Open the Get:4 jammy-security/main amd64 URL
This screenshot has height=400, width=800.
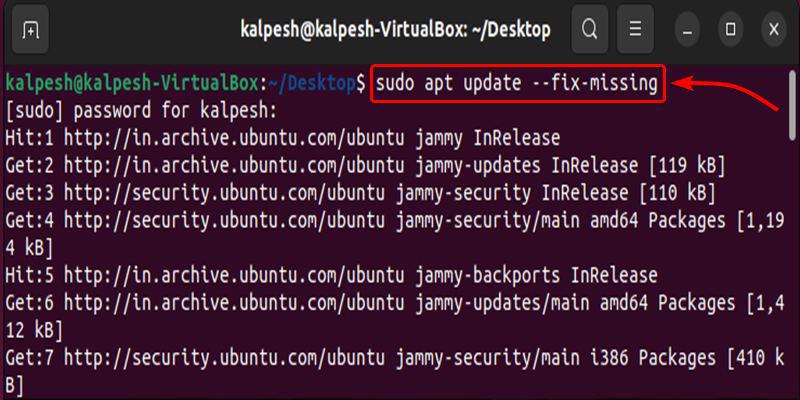click(220, 218)
